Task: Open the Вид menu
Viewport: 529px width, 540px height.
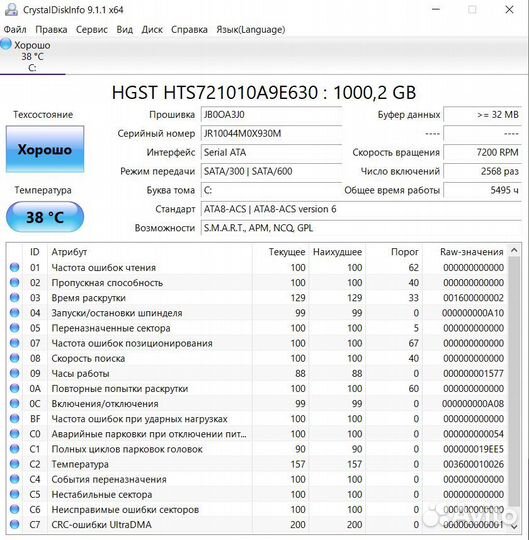Action: (124, 30)
